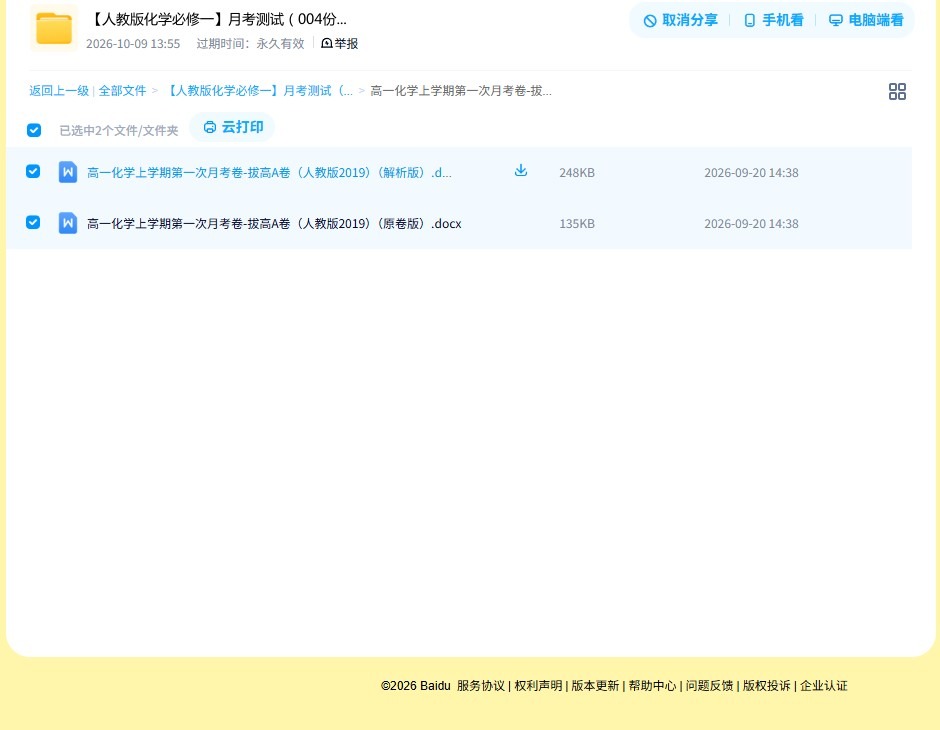Open the 原卷版 .docx file name
This screenshot has height=730, width=940.
coord(274,224)
